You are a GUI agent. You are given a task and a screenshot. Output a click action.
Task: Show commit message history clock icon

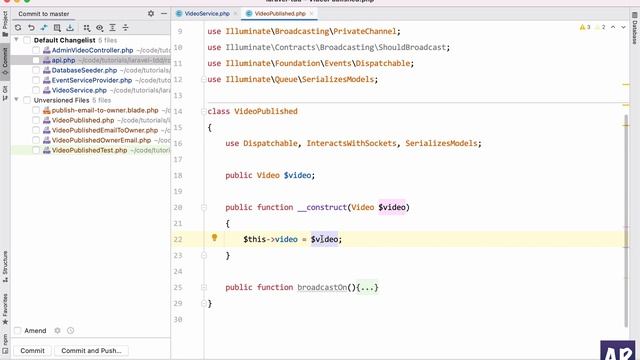pyautogui.click(x=71, y=331)
